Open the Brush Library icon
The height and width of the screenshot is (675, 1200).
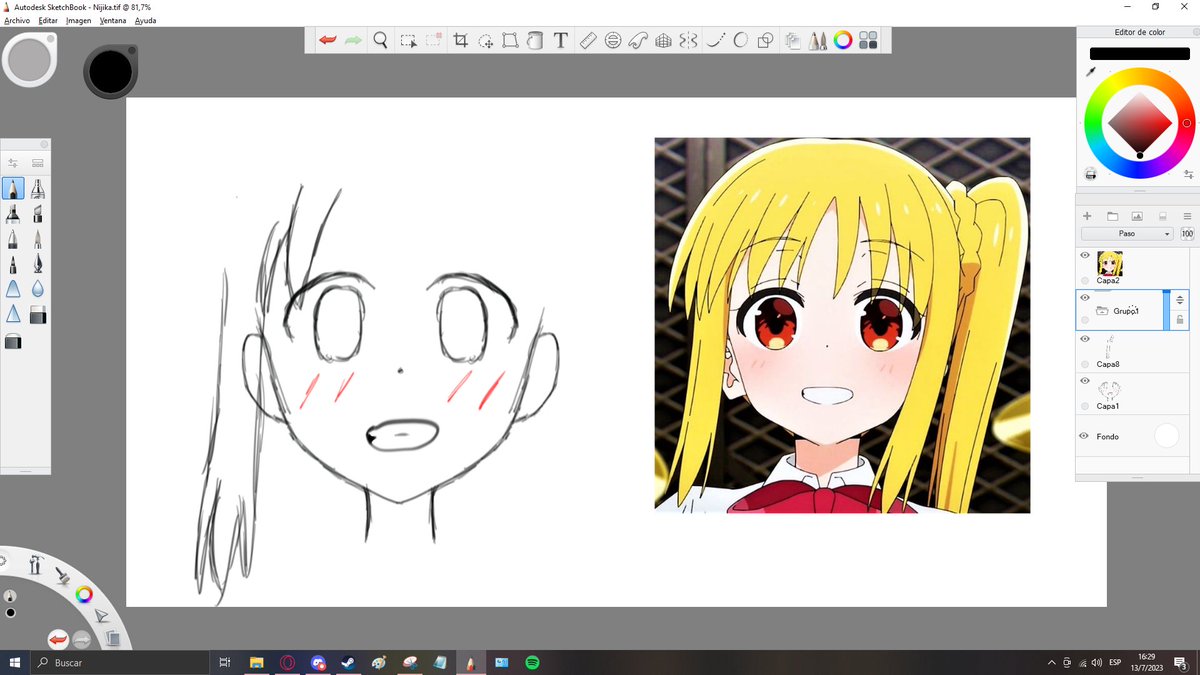coord(38,162)
